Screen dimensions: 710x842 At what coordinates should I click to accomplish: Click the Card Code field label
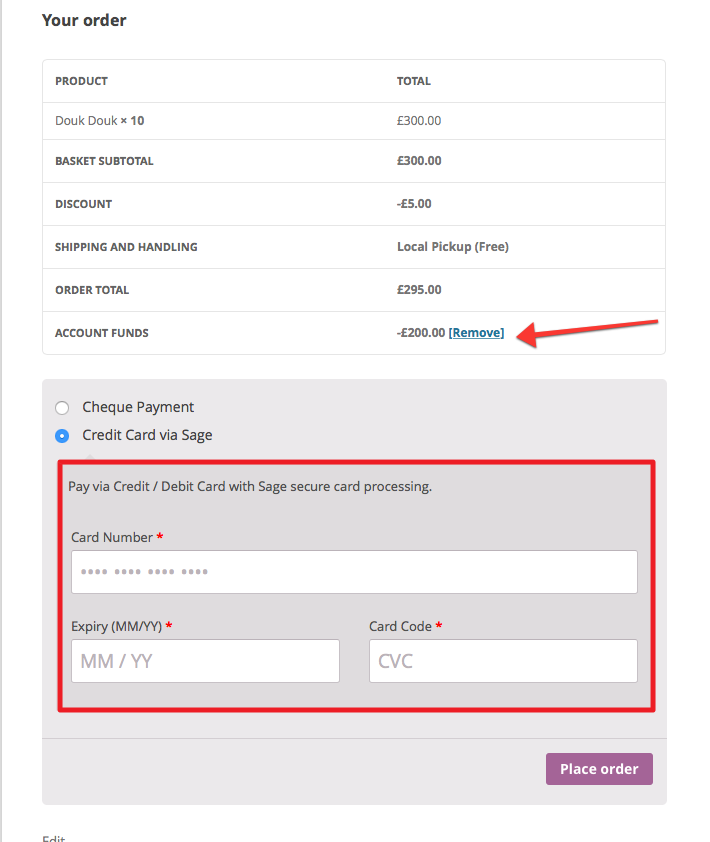(401, 627)
